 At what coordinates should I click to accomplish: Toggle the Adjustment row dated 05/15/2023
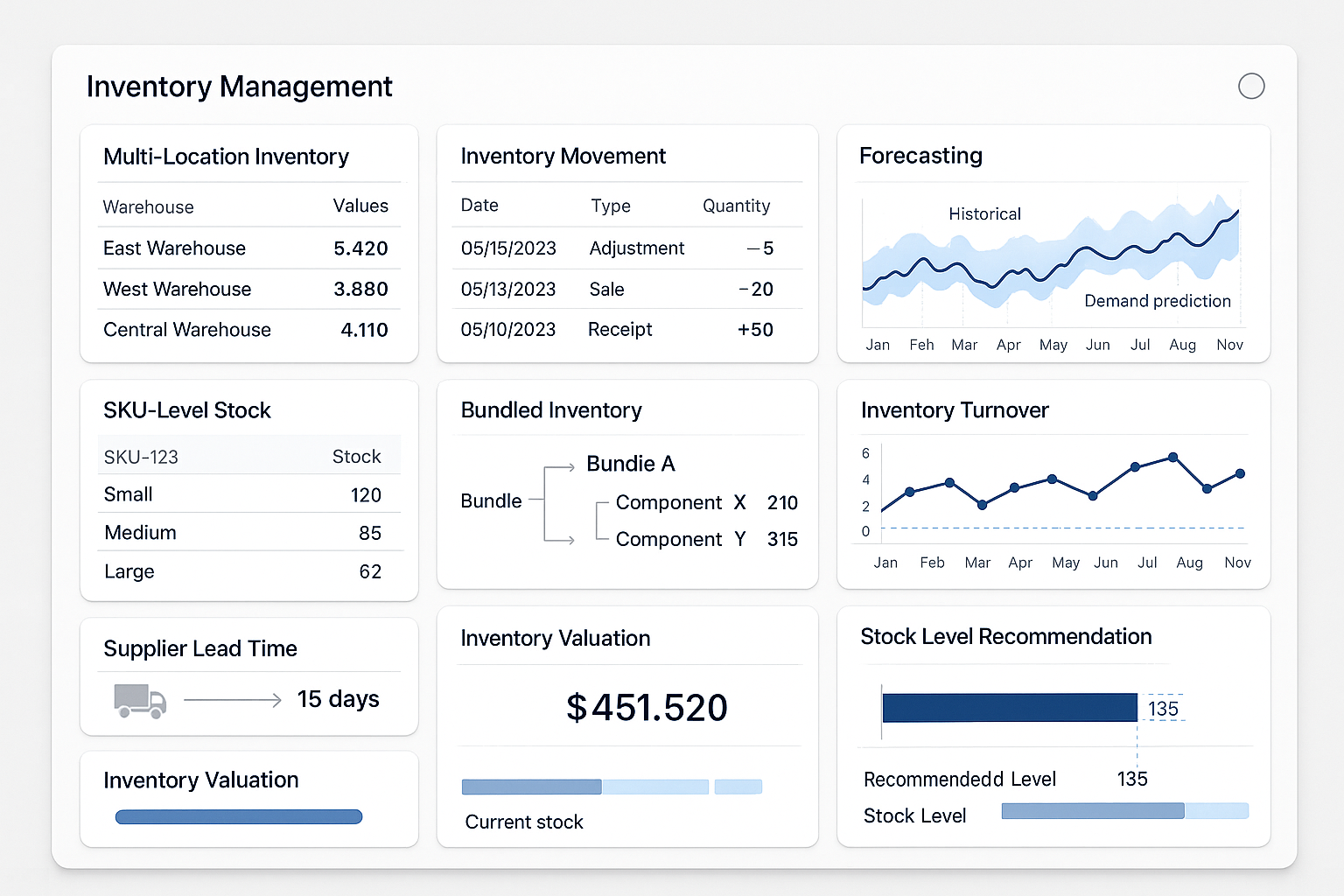[x=627, y=248]
